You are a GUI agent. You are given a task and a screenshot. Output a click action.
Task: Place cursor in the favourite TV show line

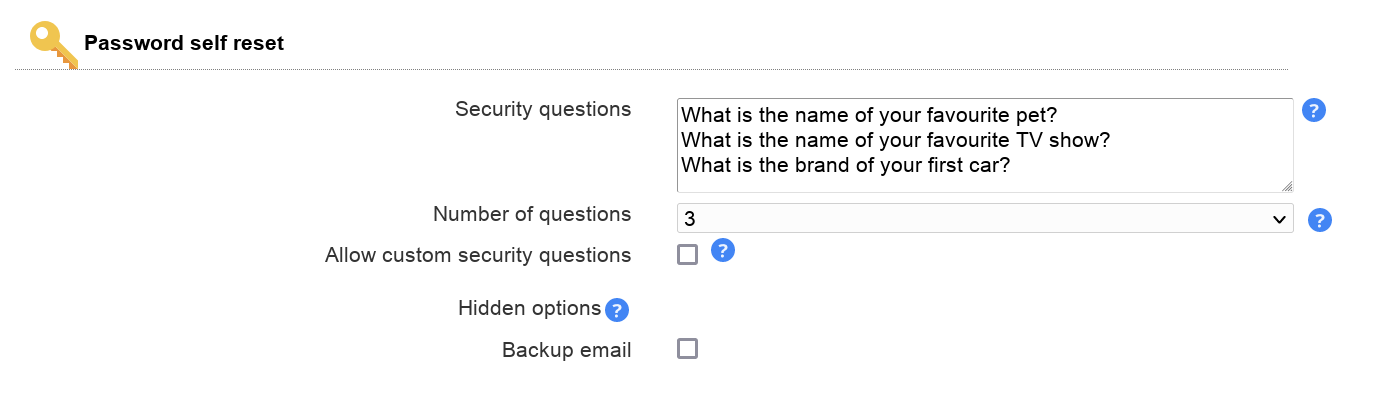click(x=895, y=140)
